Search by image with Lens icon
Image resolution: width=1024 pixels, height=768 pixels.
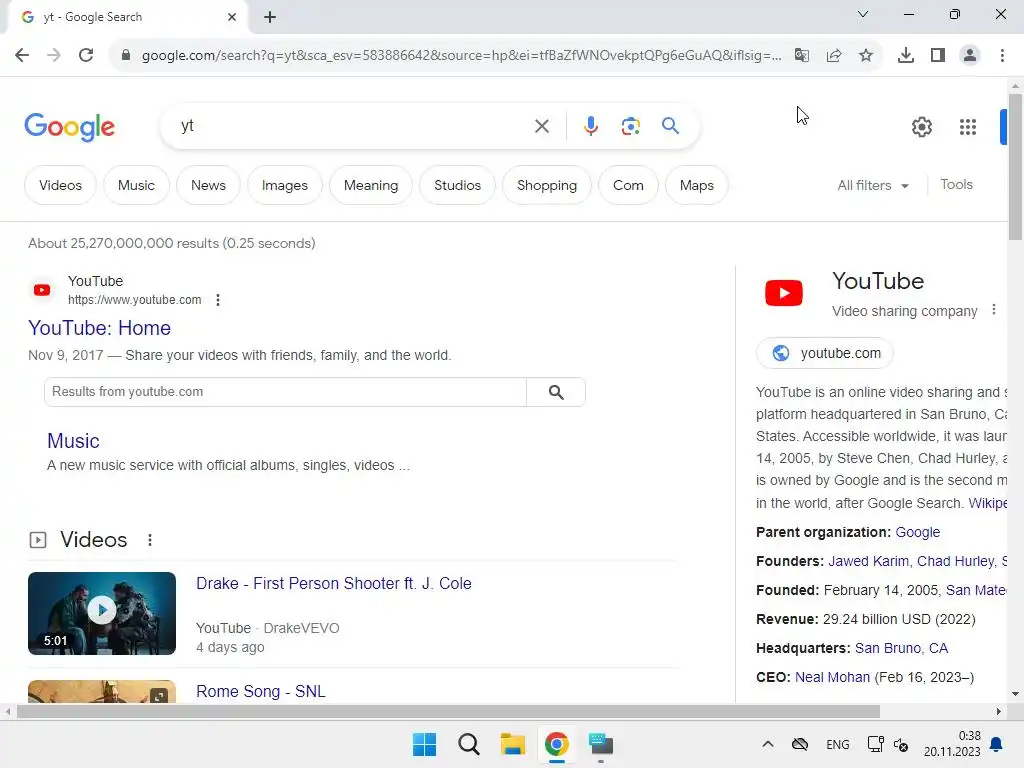click(x=630, y=126)
